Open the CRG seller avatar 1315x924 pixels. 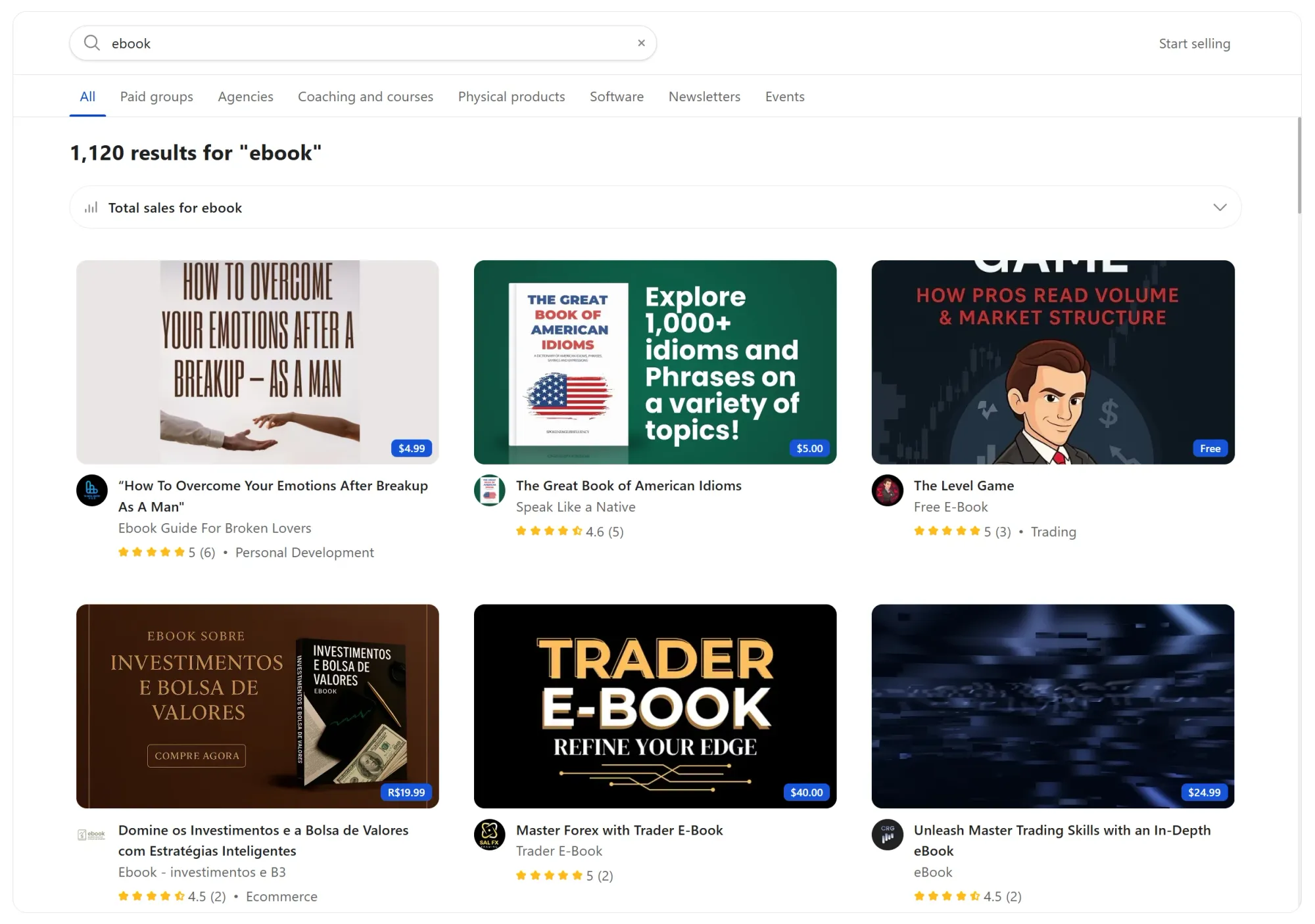coord(888,835)
